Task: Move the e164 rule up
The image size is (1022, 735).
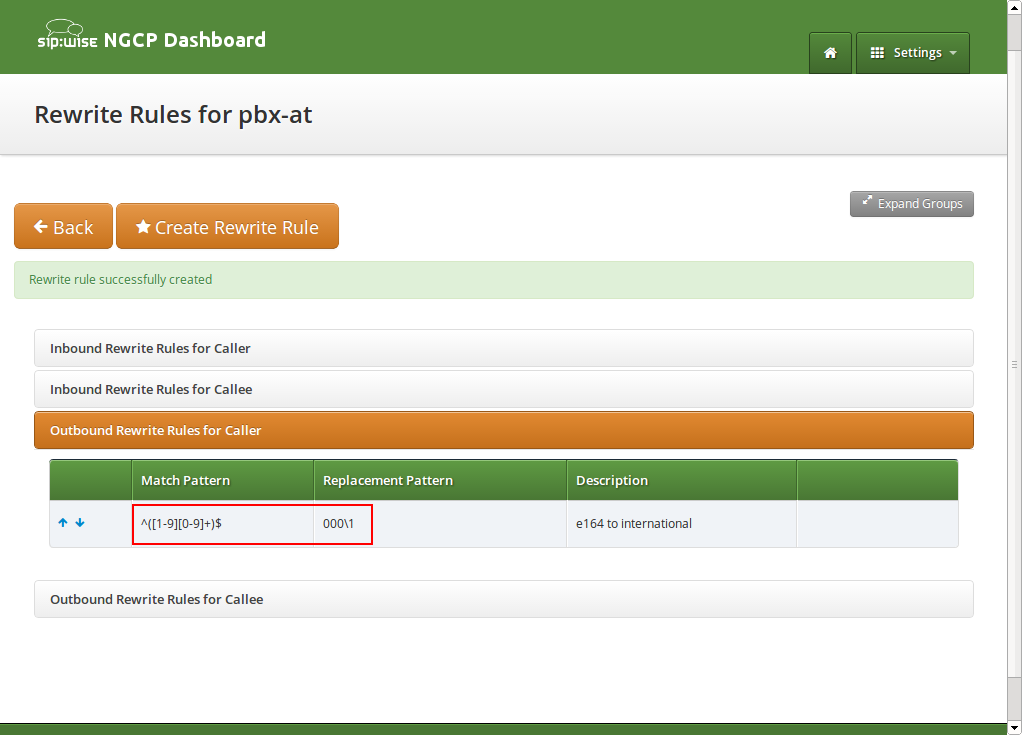Action: [x=63, y=523]
